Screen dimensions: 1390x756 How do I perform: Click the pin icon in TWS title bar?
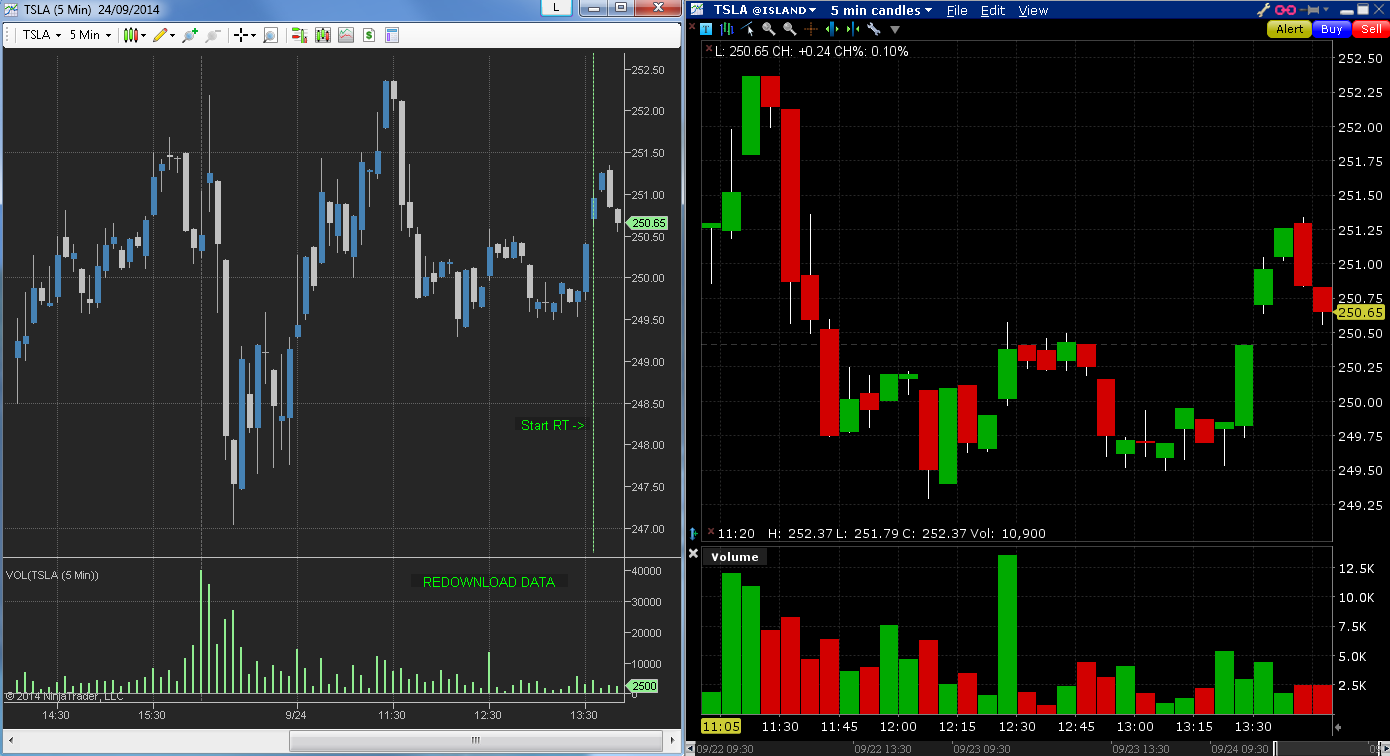tap(1310, 10)
